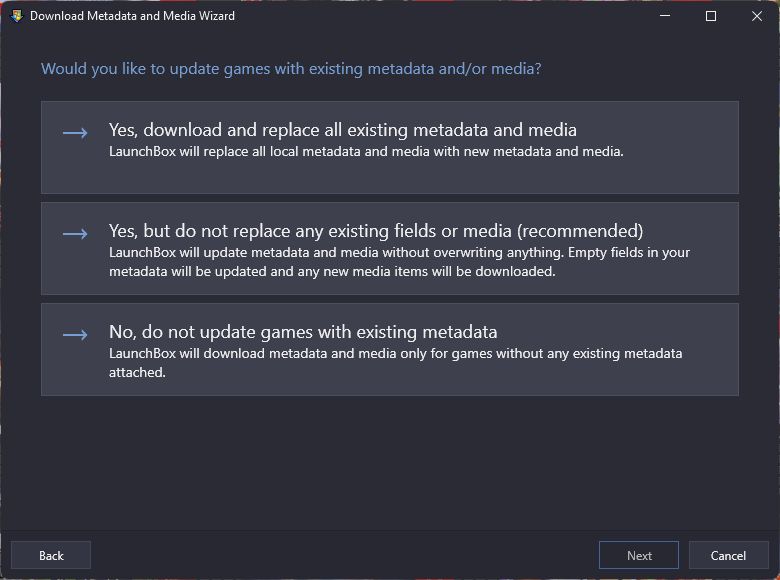Maximize the wizard window
This screenshot has width=780, height=580.
pyautogui.click(x=711, y=16)
